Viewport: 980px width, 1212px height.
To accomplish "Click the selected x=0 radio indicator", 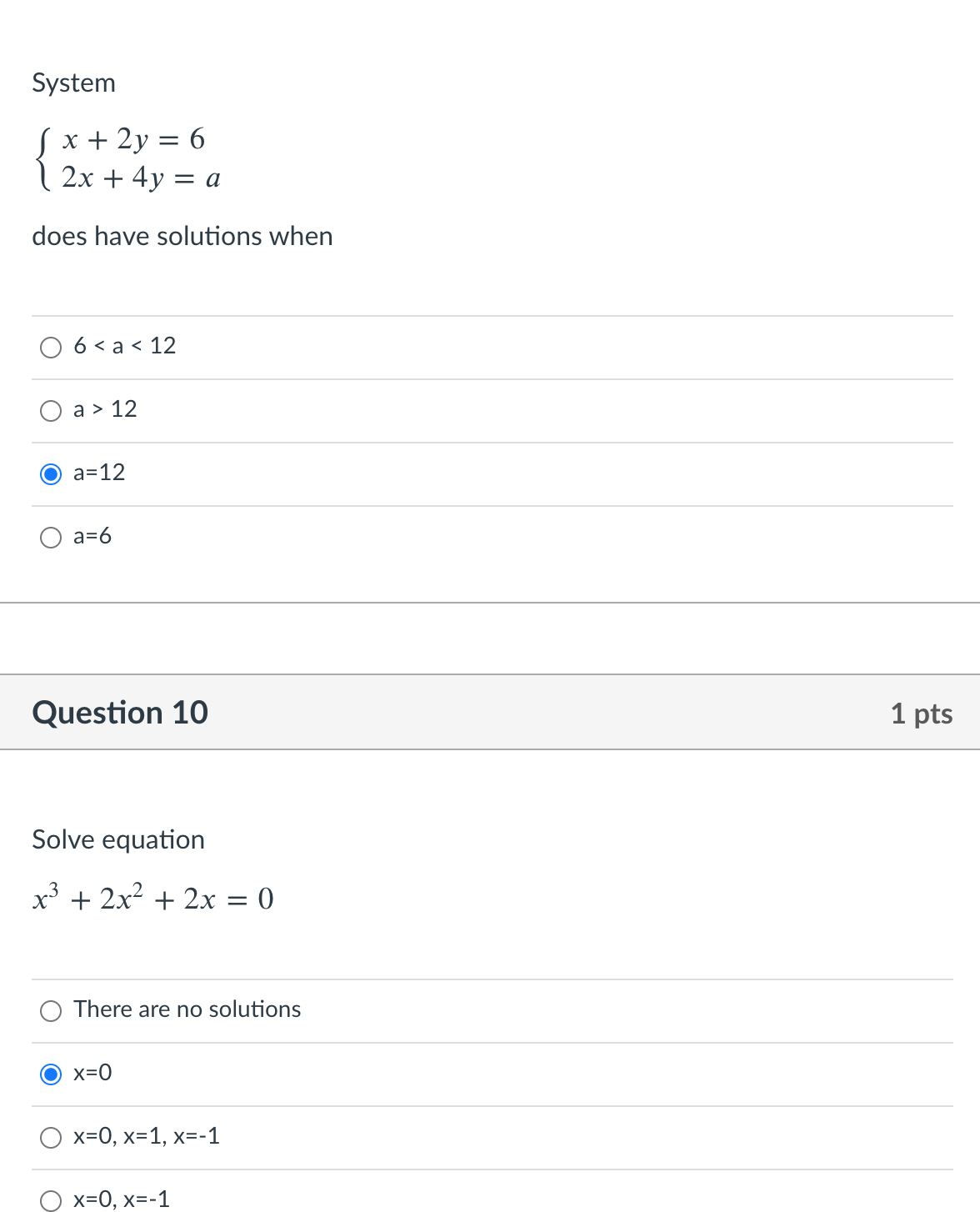I will coord(51,1074).
